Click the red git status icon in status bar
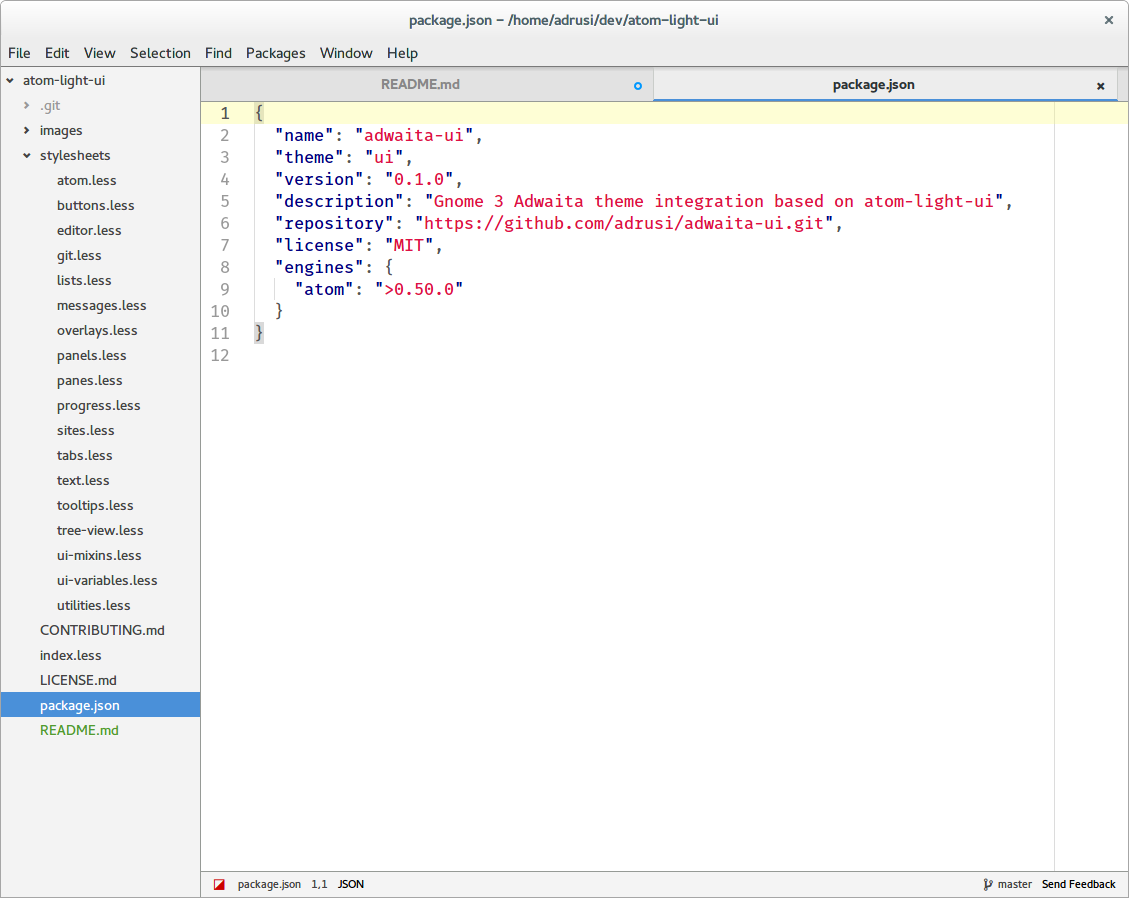Screen dimensions: 1129x898 pos(219,884)
